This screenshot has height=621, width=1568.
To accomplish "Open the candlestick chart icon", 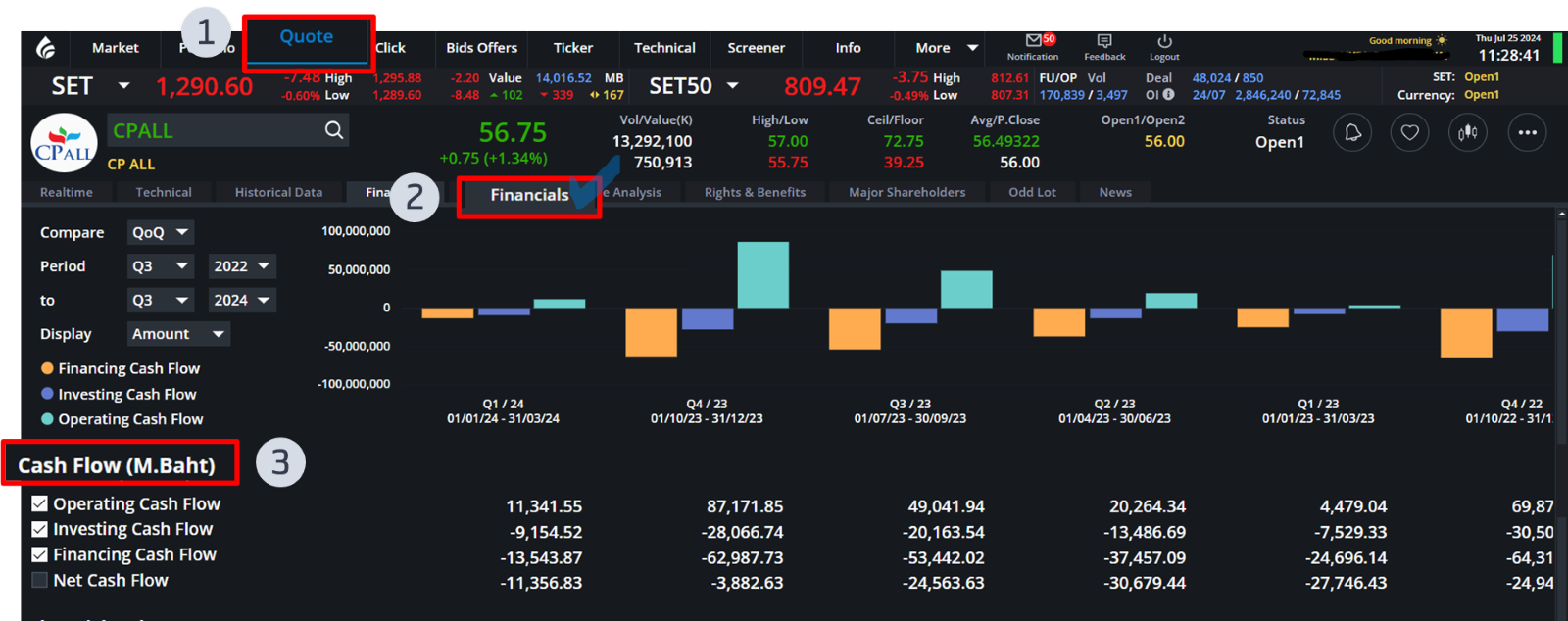I will (x=1467, y=133).
